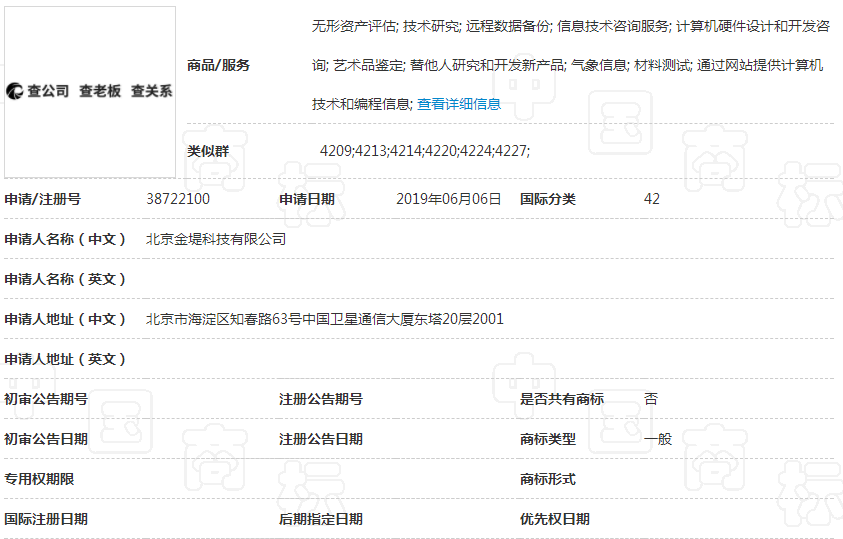
Task: Click the 商品/服务 label
Action: click(218, 65)
